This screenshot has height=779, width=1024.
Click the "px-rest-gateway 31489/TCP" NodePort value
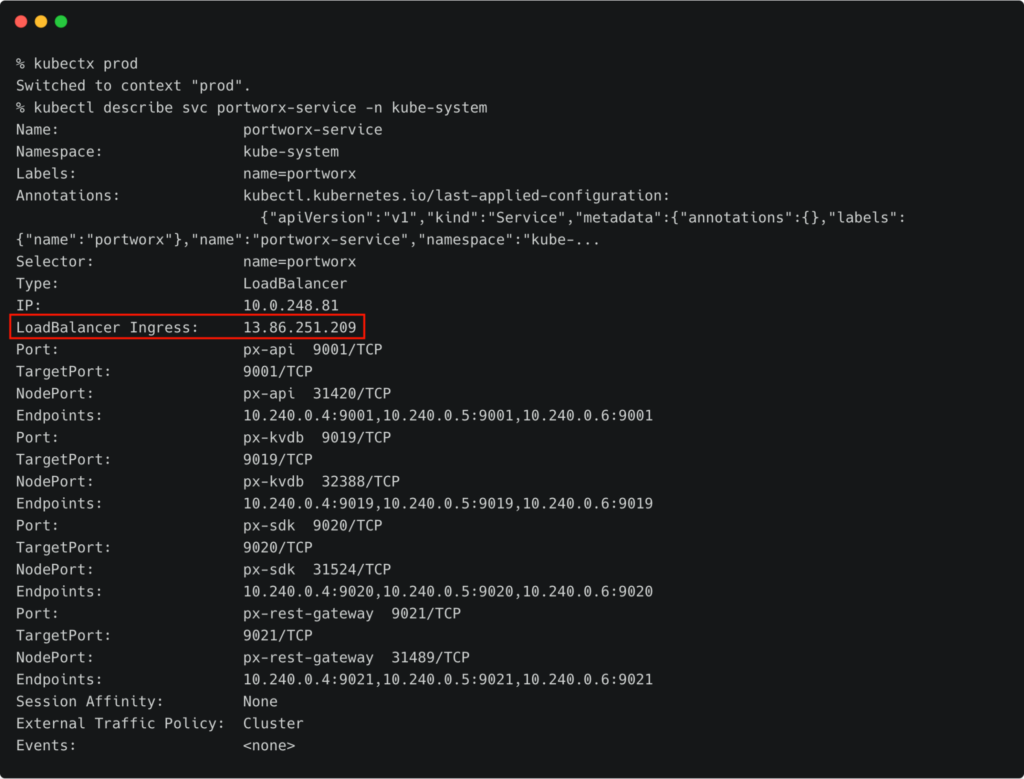pyautogui.click(x=356, y=657)
